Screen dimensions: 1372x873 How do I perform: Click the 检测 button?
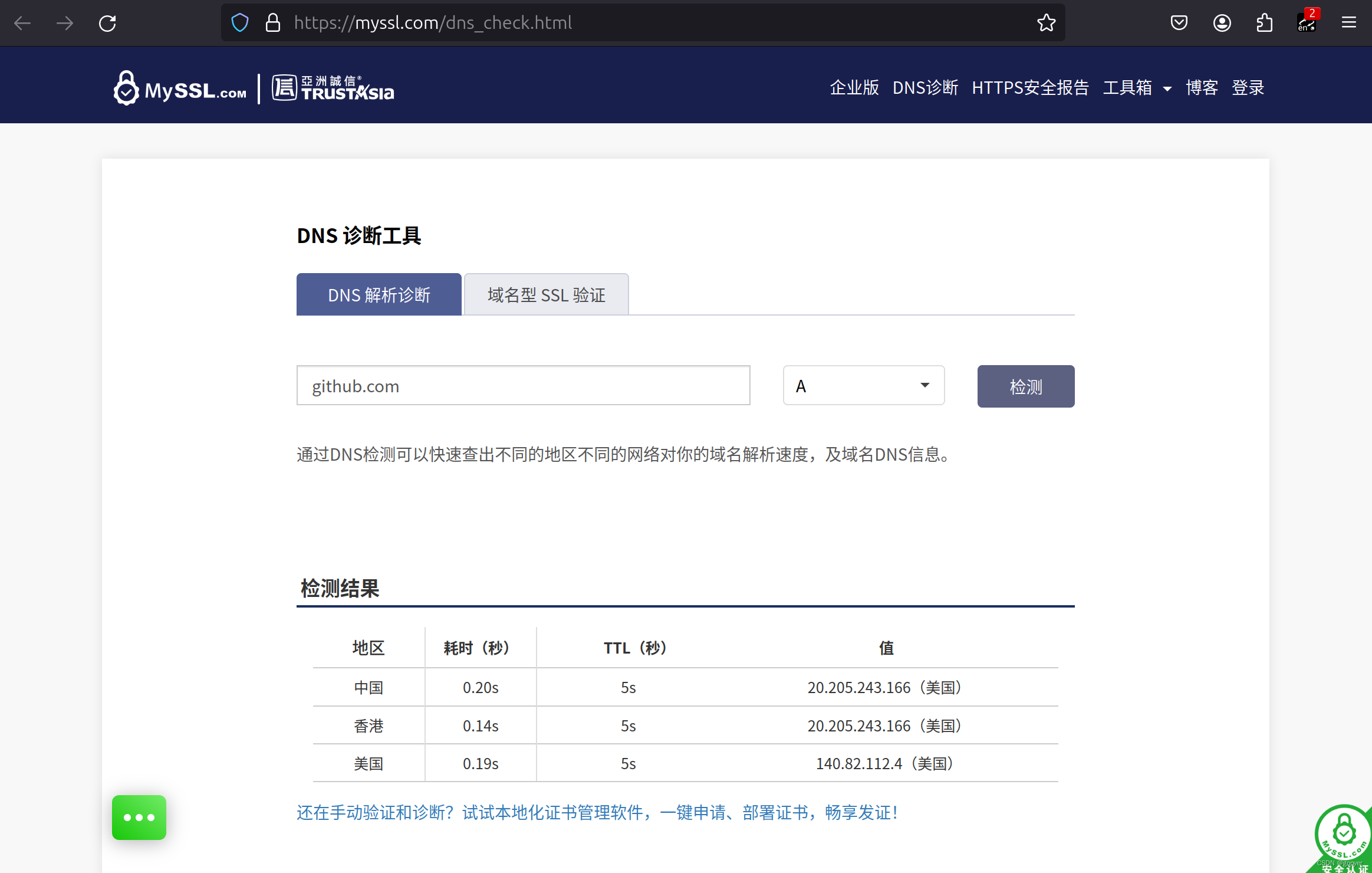pos(1025,386)
